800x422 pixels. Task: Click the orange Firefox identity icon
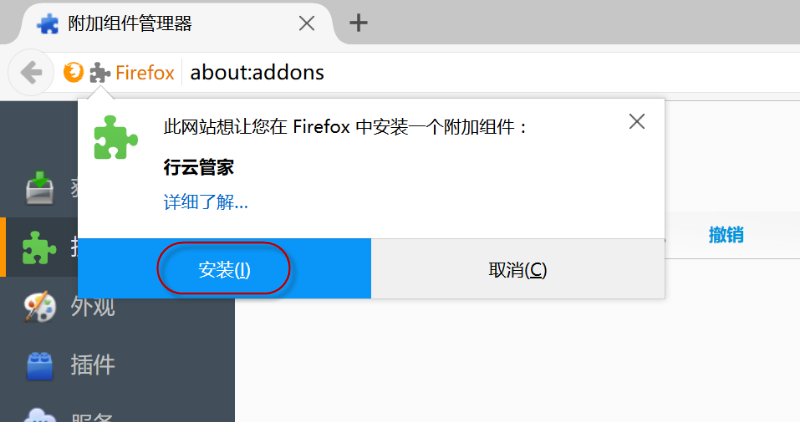(x=73, y=72)
